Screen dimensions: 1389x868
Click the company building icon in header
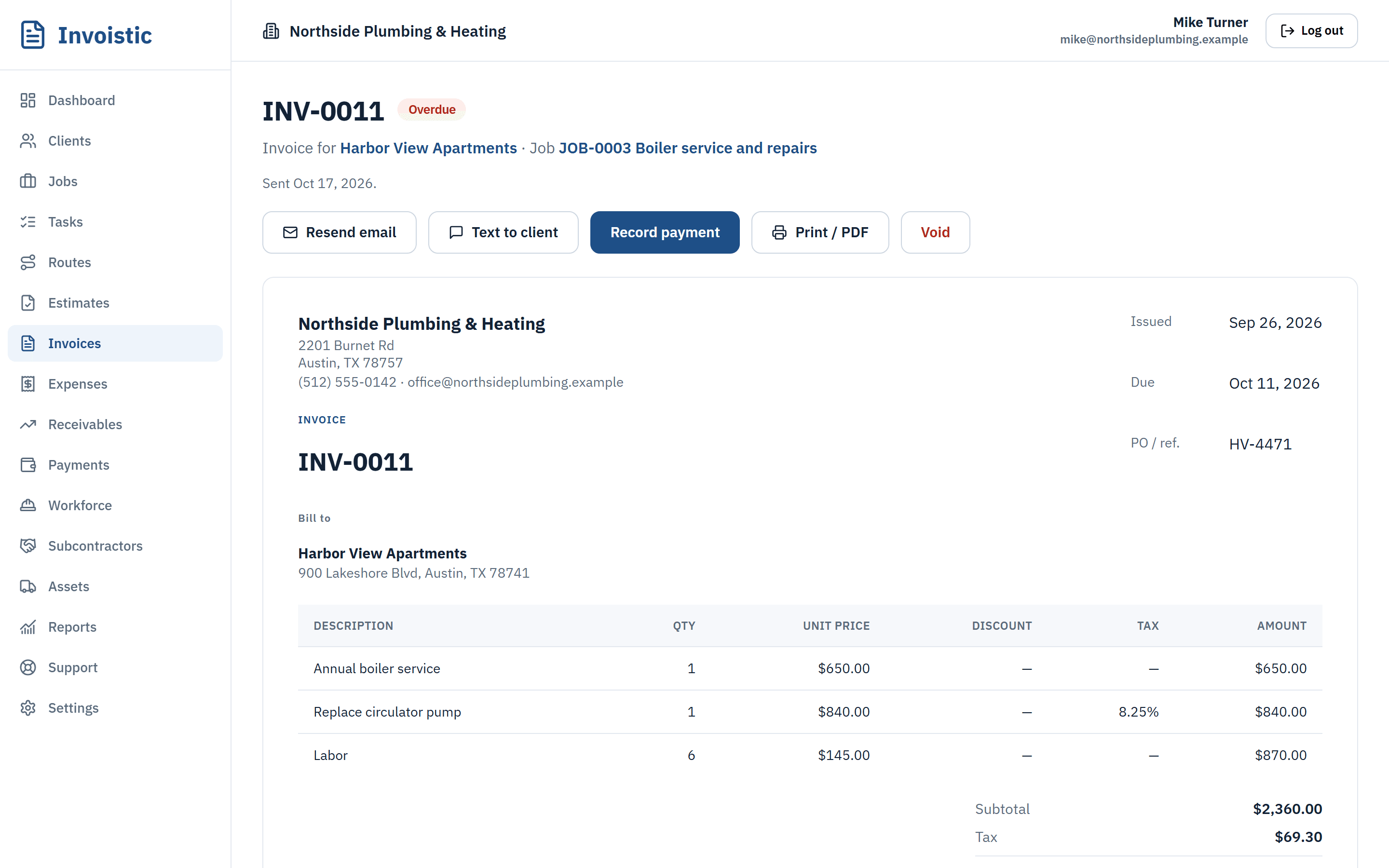(271, 31)
